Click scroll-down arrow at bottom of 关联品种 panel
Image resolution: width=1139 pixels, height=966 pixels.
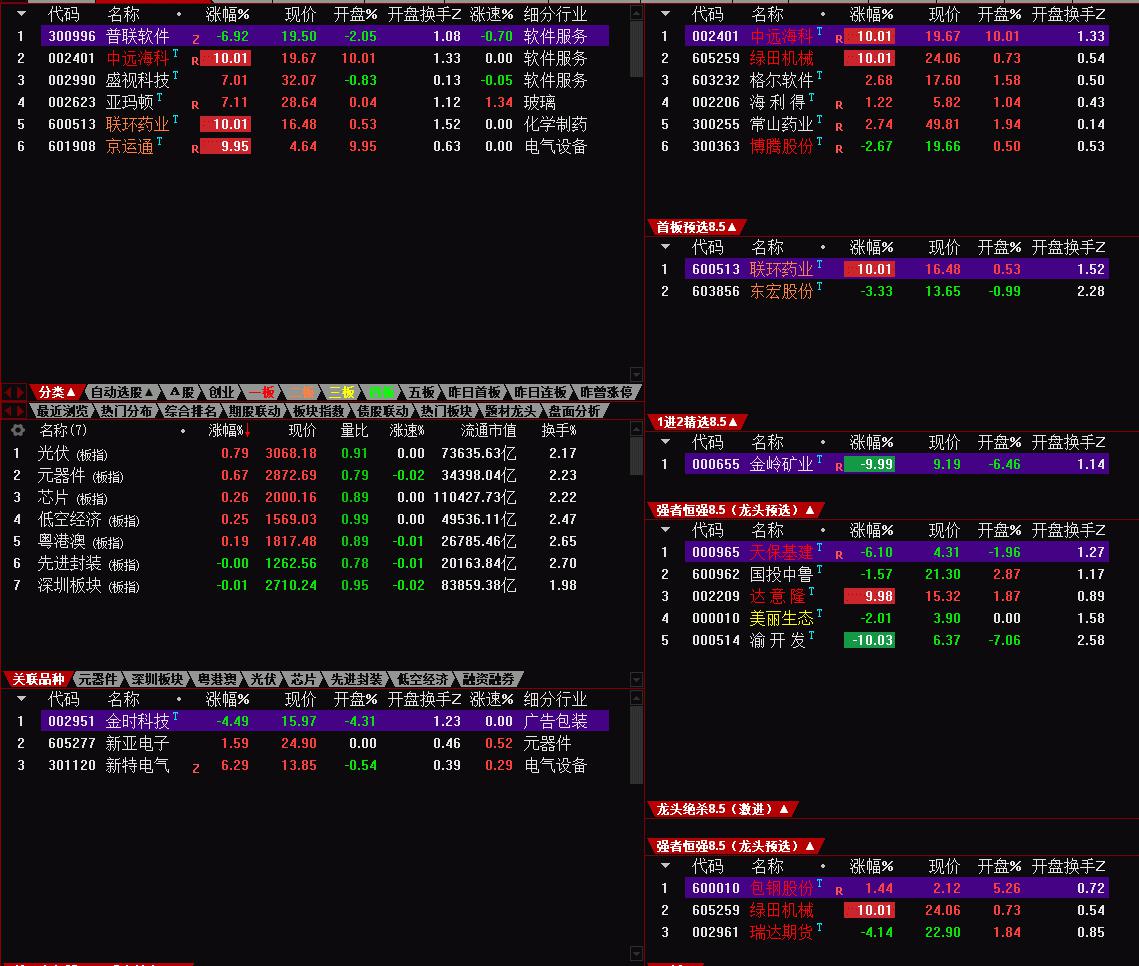point(636,954)
